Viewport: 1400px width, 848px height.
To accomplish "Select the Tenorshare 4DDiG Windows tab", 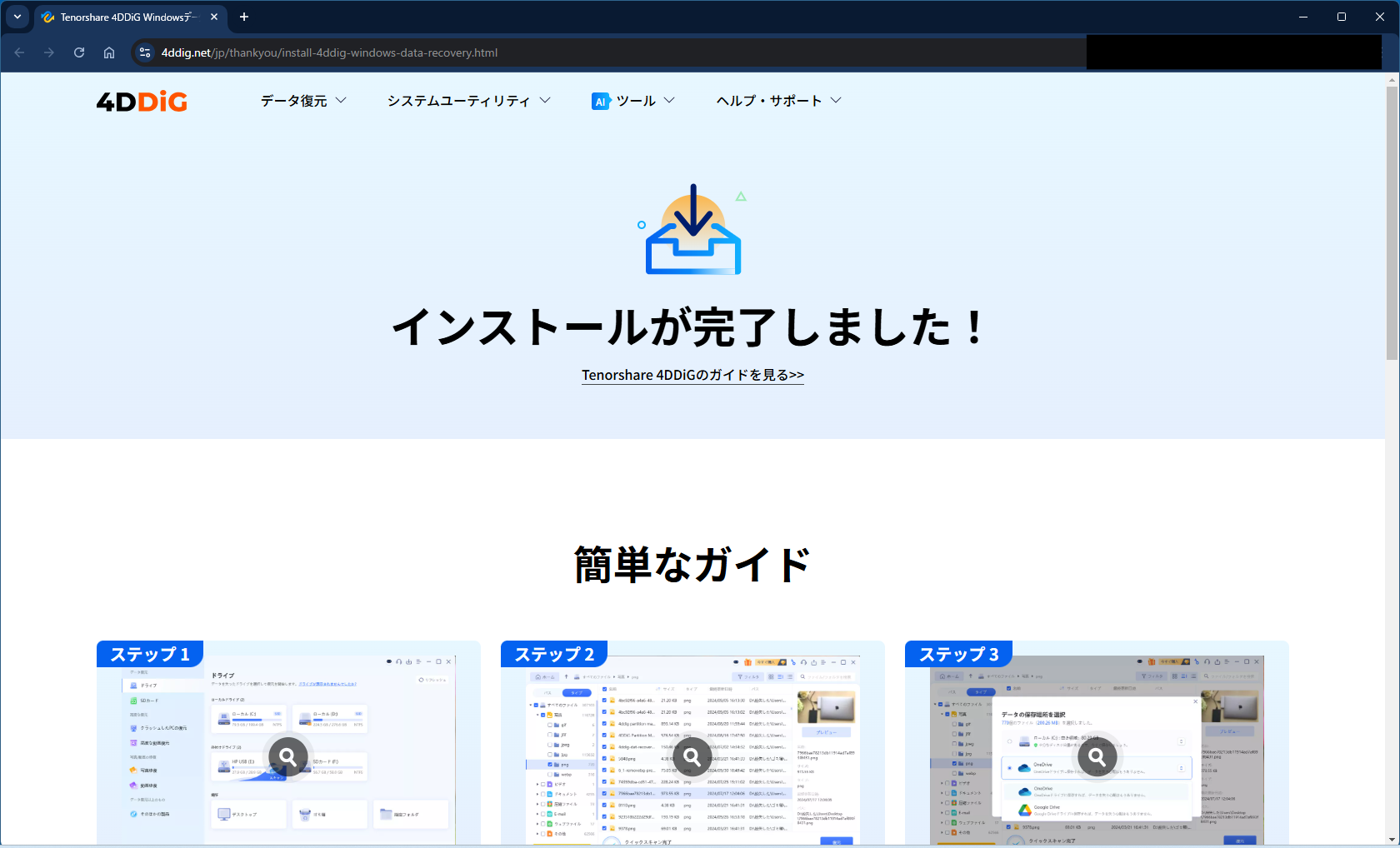I will click(129, 17).
